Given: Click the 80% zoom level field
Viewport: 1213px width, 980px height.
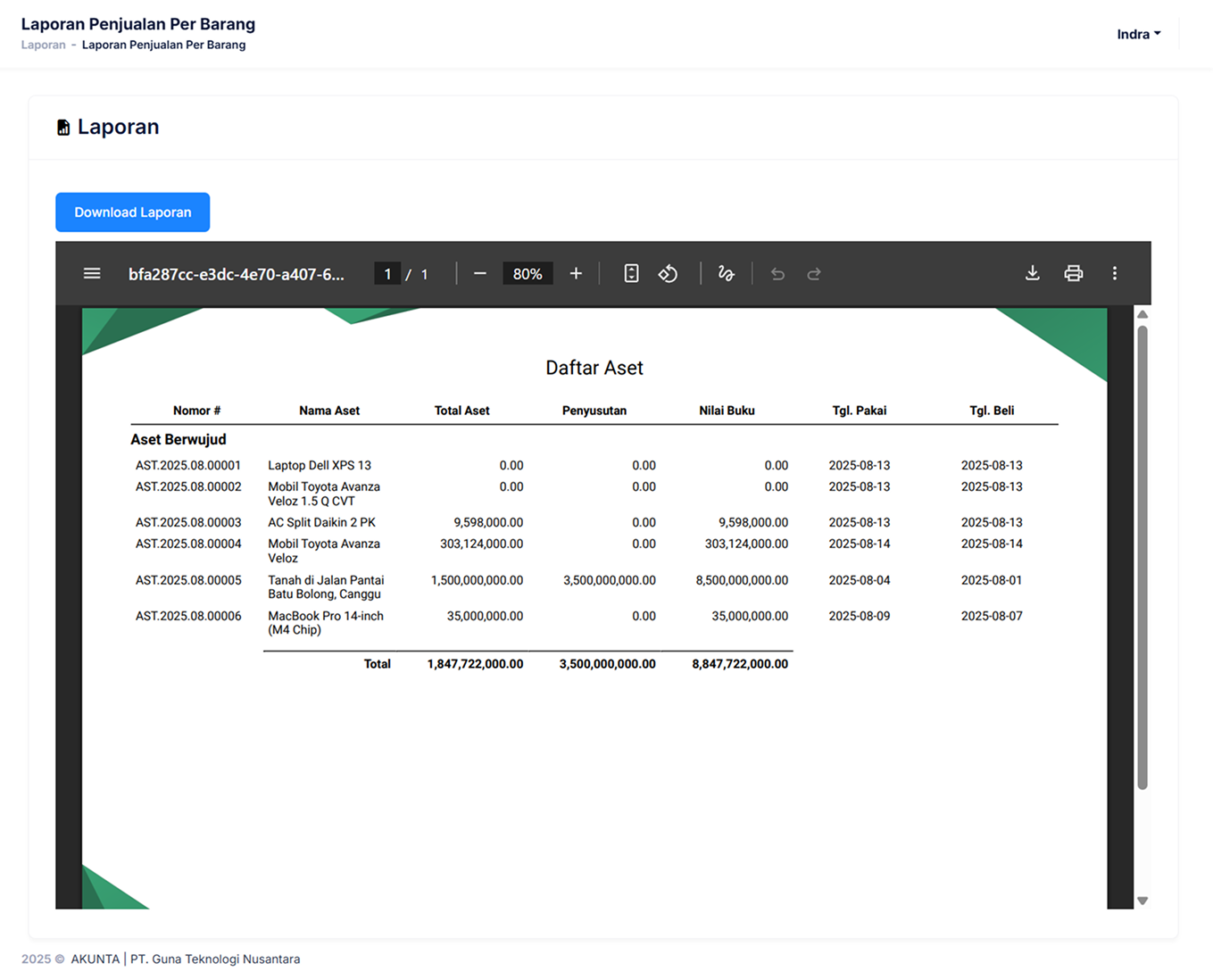Looking at the screenshot, I should (528, 274).
